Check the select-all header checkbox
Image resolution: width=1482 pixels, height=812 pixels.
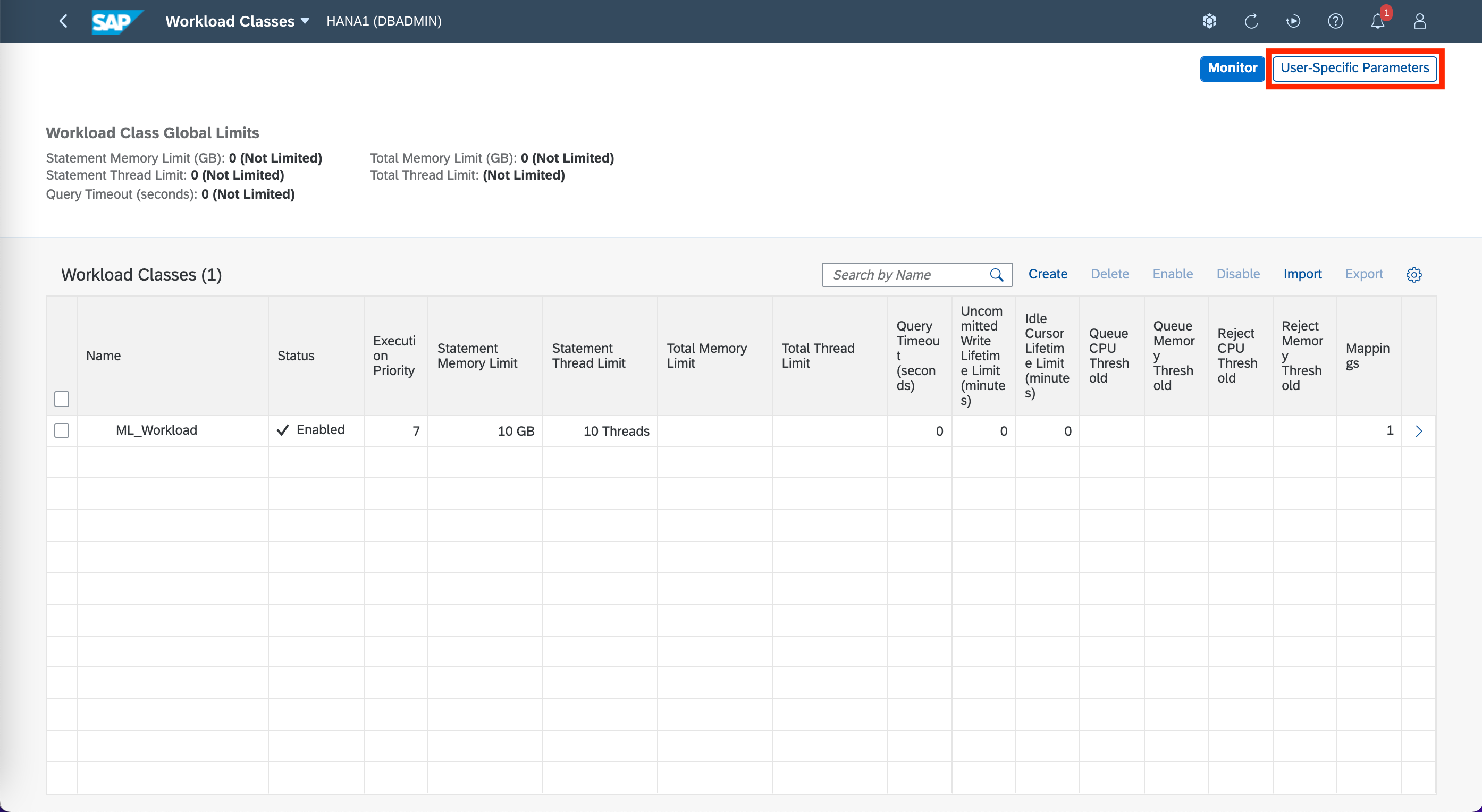pos(62,399)
